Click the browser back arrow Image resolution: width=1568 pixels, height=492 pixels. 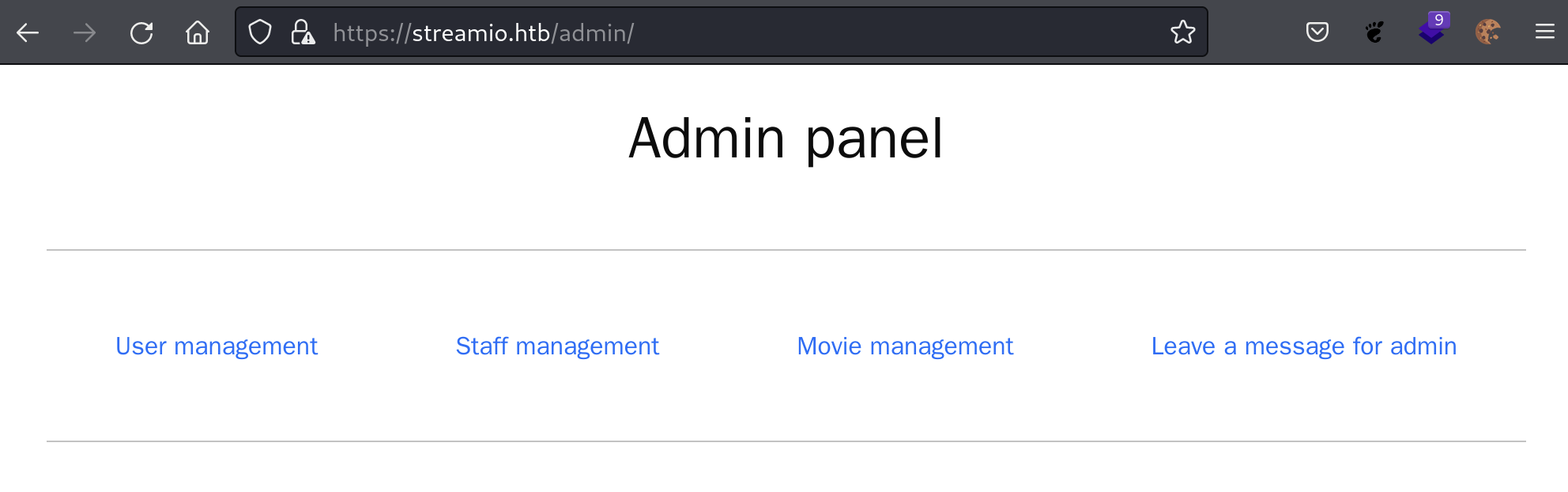click(28, 32)
